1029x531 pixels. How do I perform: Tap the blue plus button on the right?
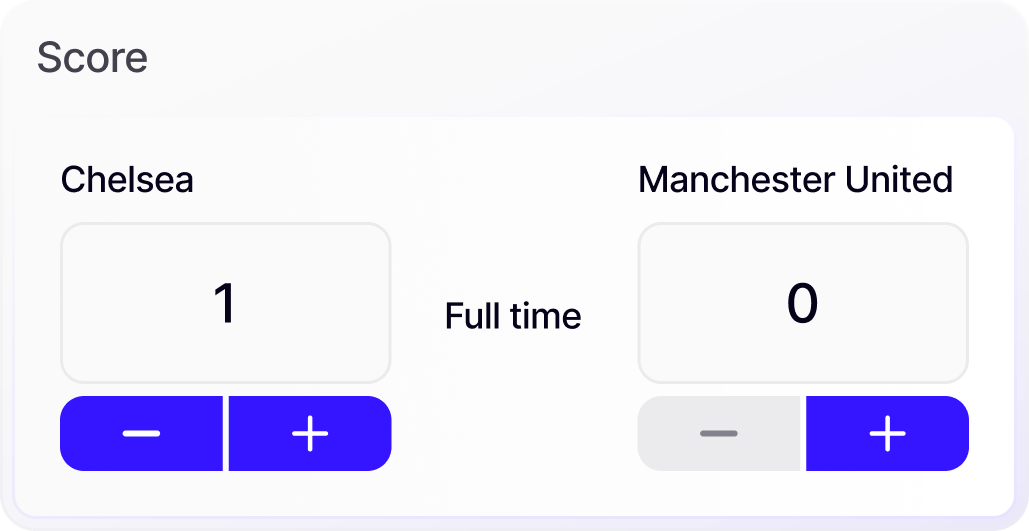(x=887, y=433)
